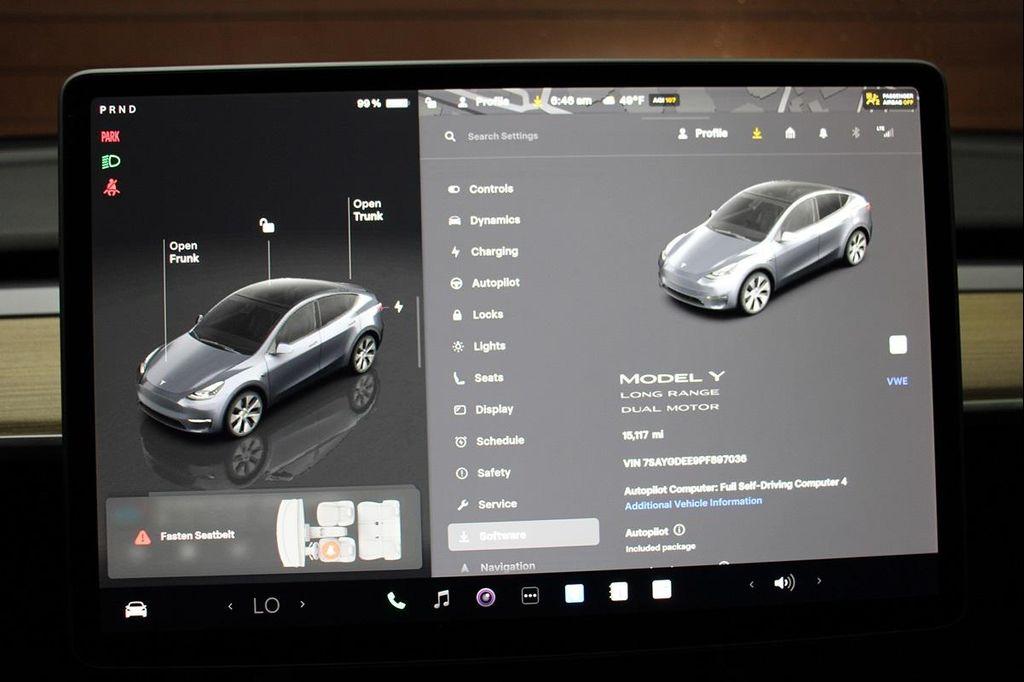Adjust the speaker volume control
The image size is (1024, 682).
(x=783, y=581)
